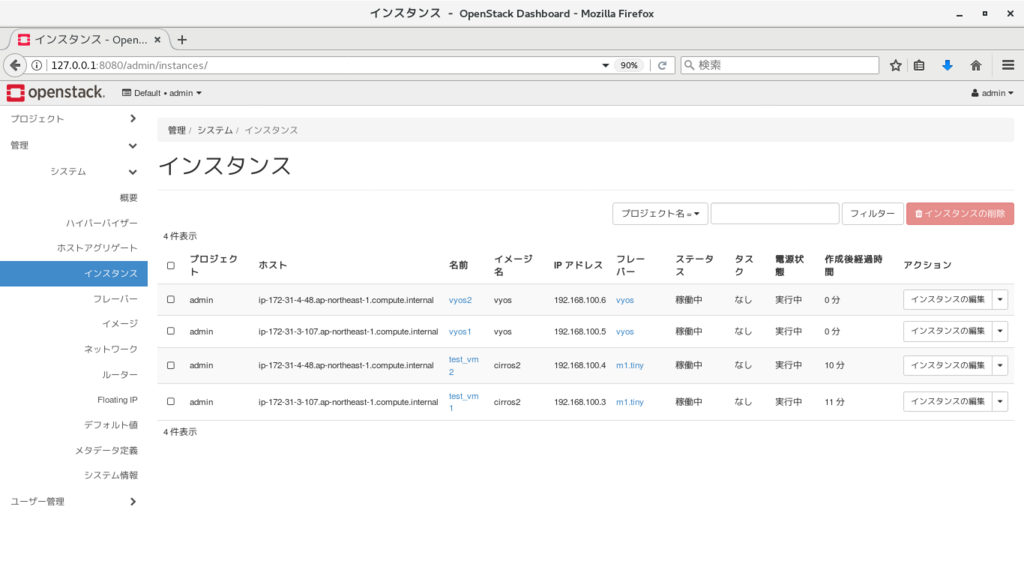1024x576 pixels.
Task: Open vyos flavor link for 192.168.100.6
Action: pyautogui.click(x=625, y=300)
